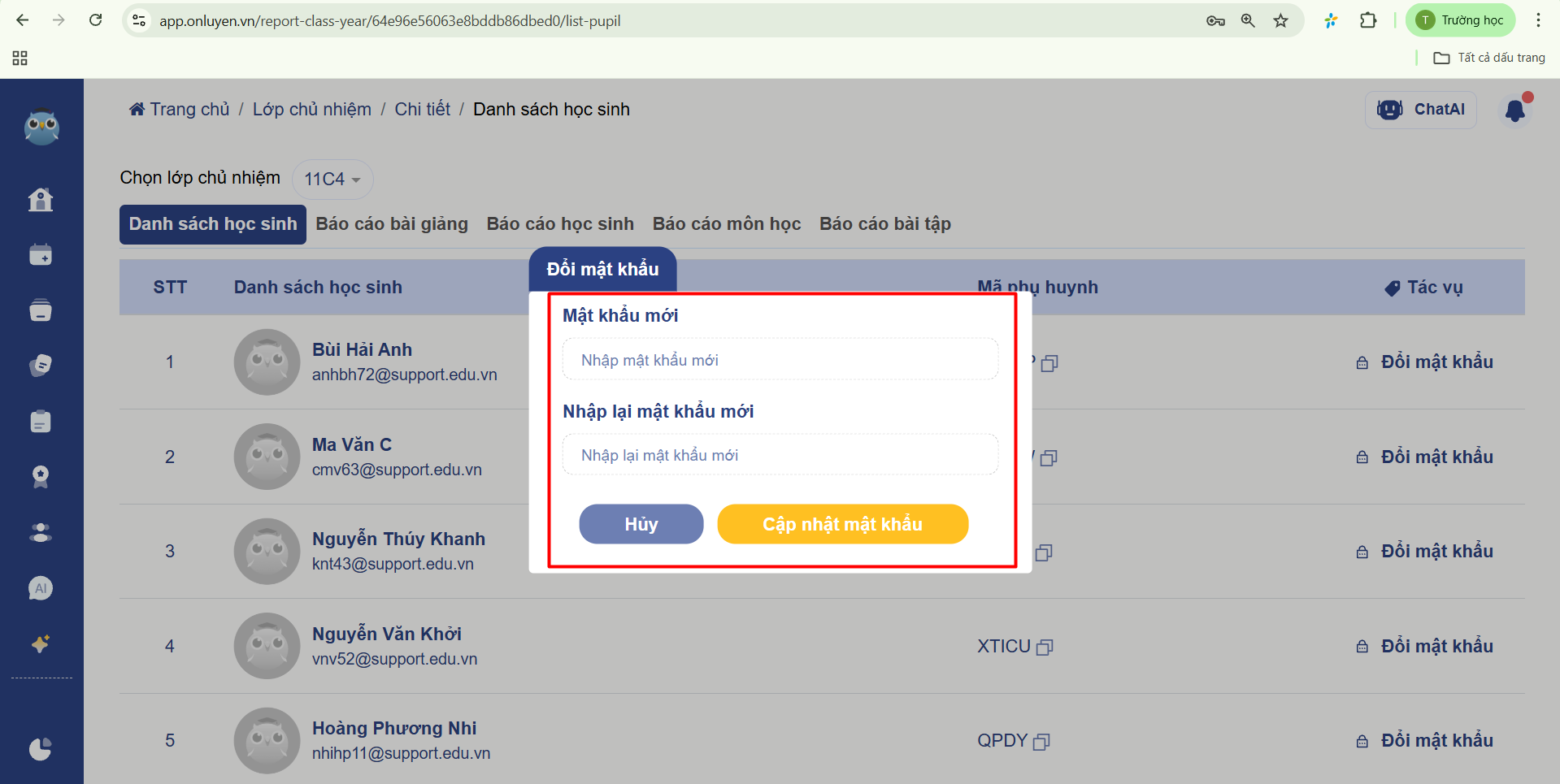Image resolution: width=1560 pixels, height=784 pixels.
Task: Click Cập nhật mật khẩu button
Action: coord(842,524)
